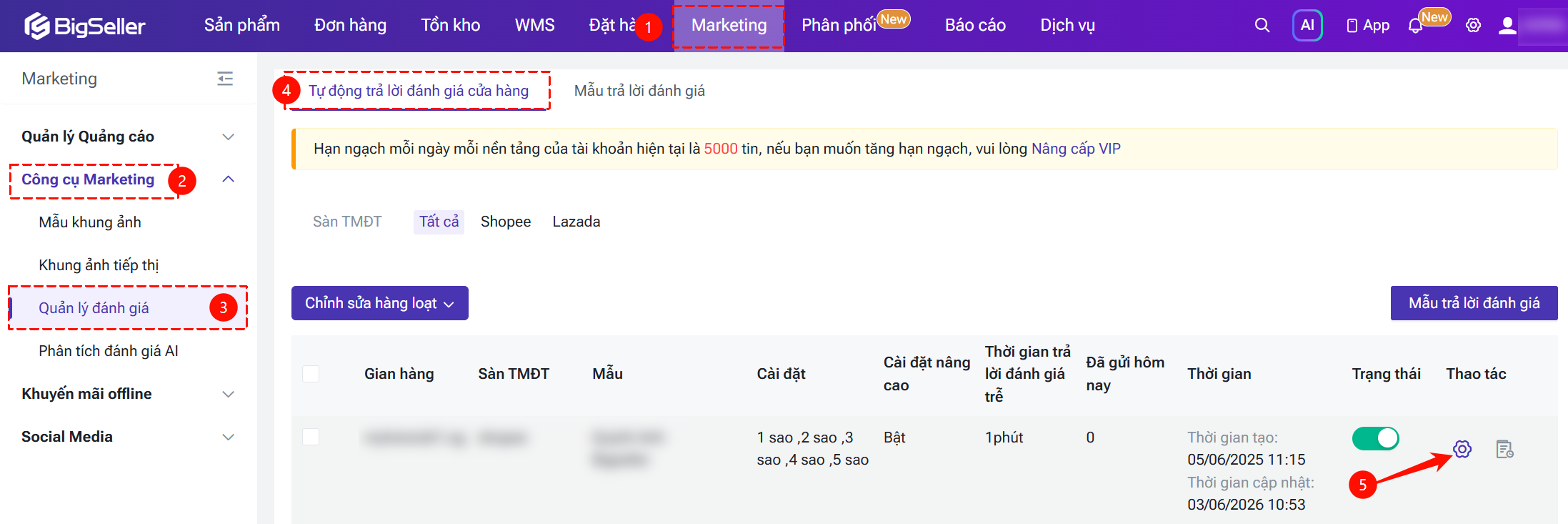1568x524 pixels.
Task: Click the Trạng thái column header
Action: 1386,374
